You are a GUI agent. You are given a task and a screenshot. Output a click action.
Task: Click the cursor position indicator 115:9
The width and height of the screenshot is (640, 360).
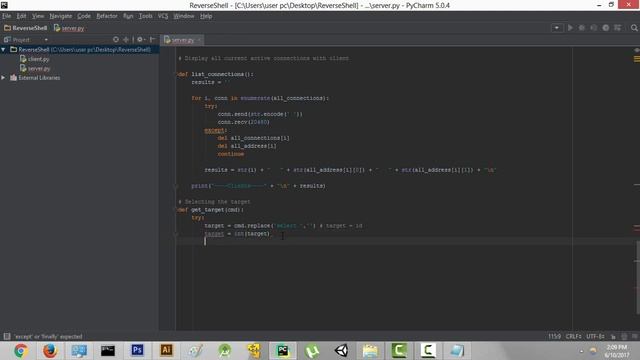click(x=554, y=336)
